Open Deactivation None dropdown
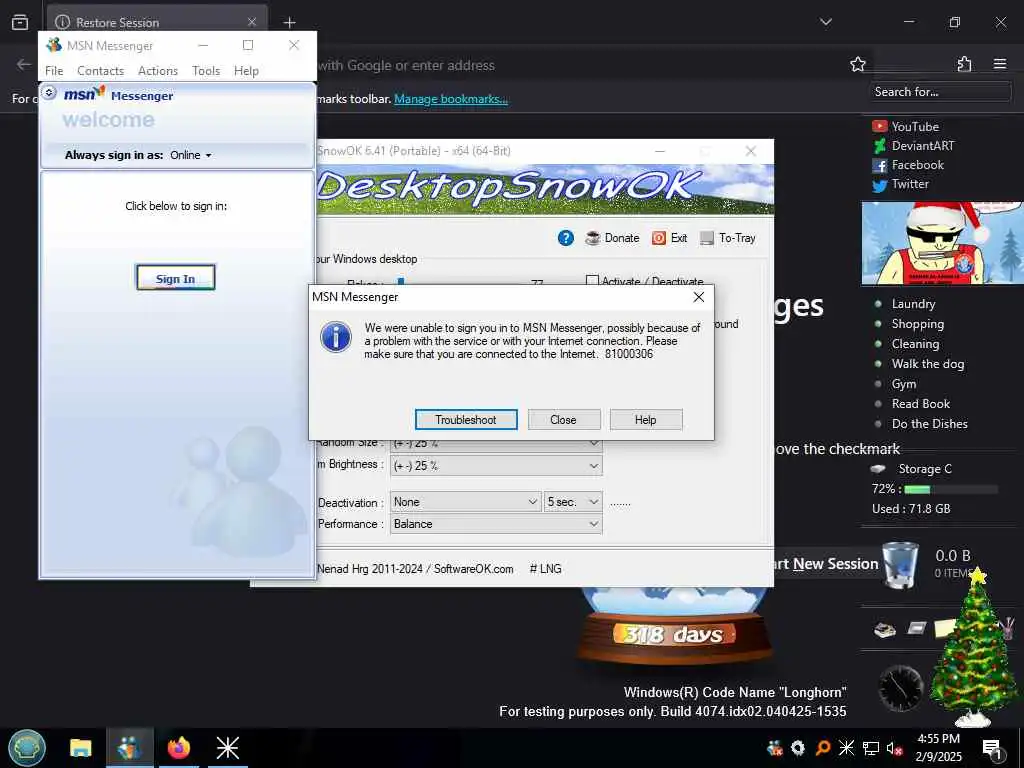1024x768 pixels. coord(466,502)
